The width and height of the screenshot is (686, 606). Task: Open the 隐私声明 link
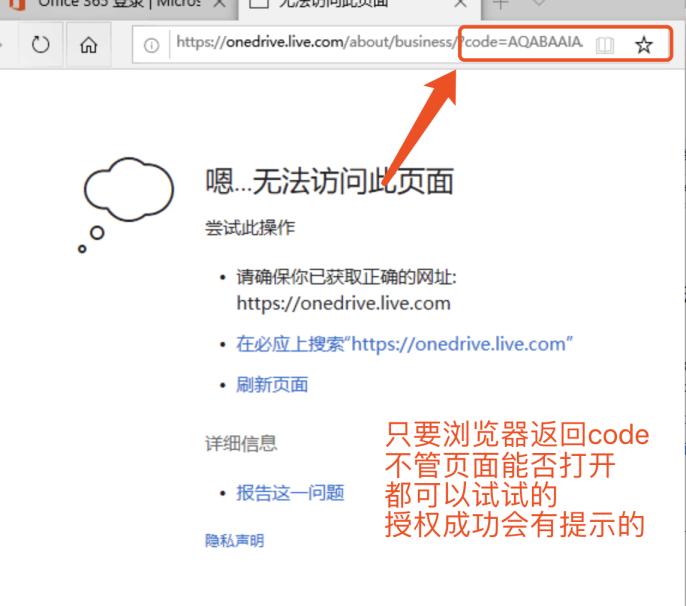point(235,541)
